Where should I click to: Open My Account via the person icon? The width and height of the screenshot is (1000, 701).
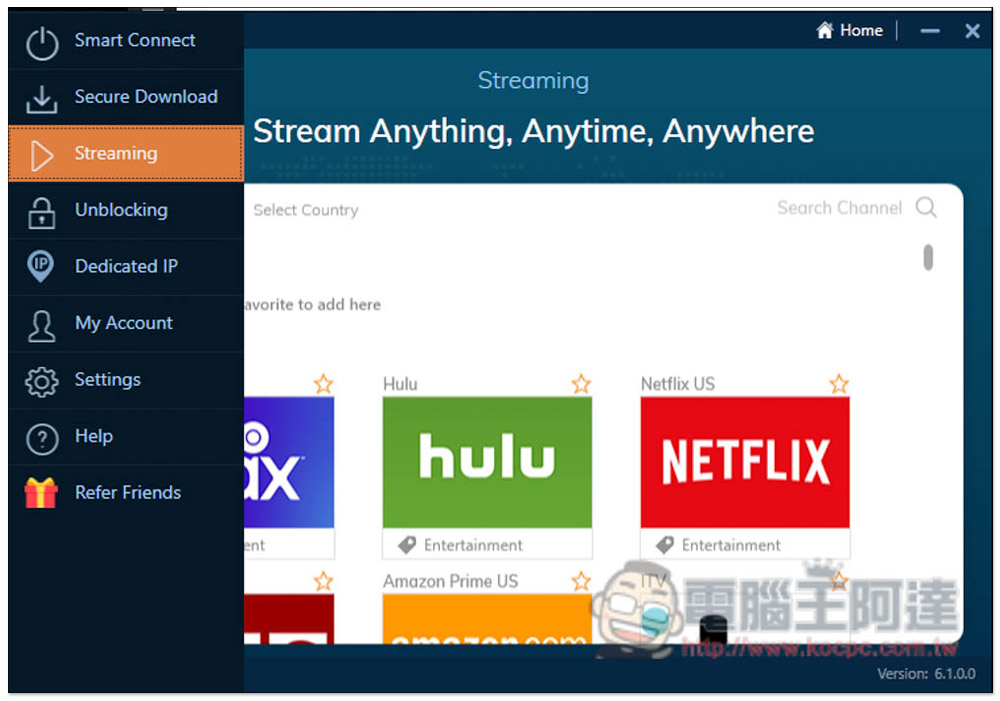[41, 326]
